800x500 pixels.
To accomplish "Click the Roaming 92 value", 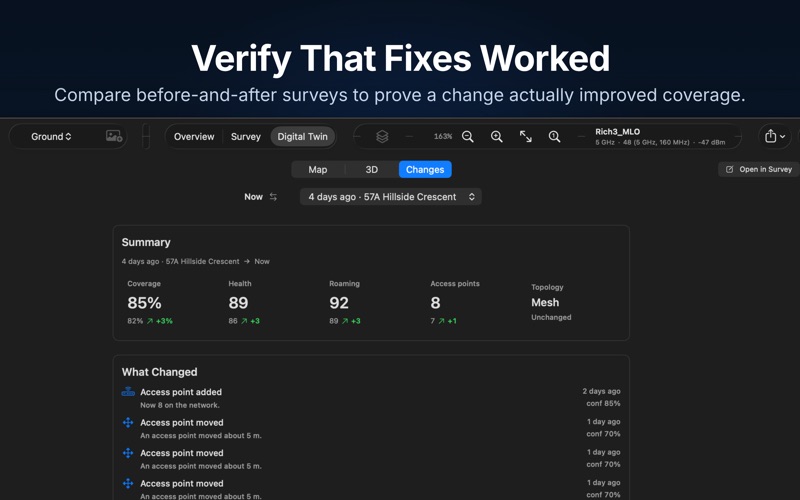I will [339, 303].
